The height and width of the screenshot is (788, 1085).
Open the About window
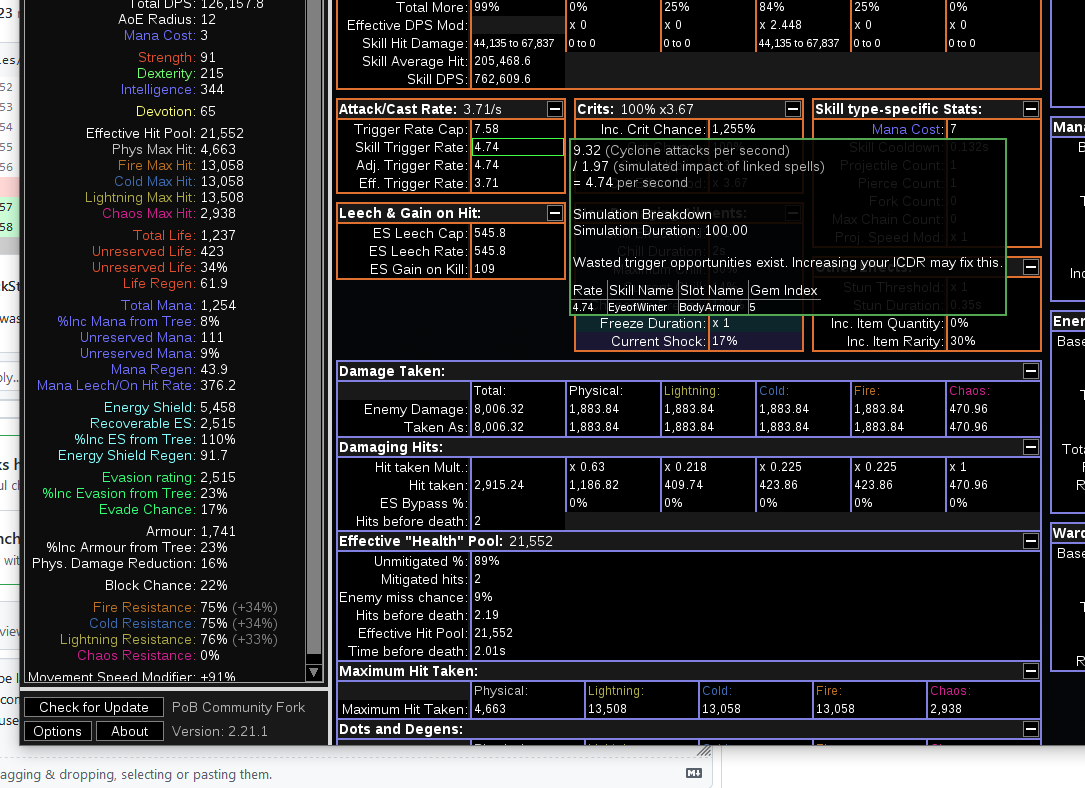pos(129,731)
